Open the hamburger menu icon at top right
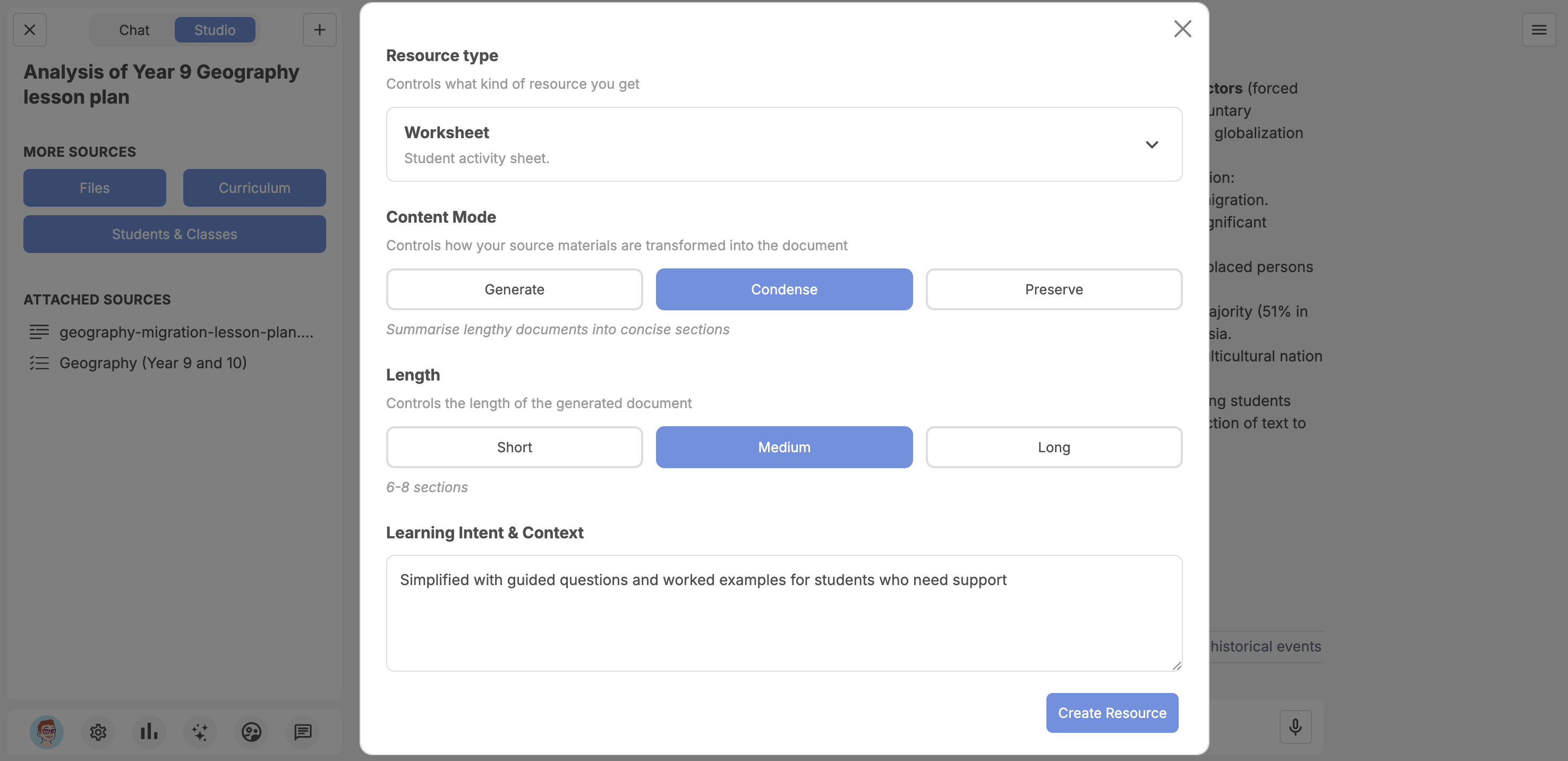 pyautogui.click(x=1539, y=30)
